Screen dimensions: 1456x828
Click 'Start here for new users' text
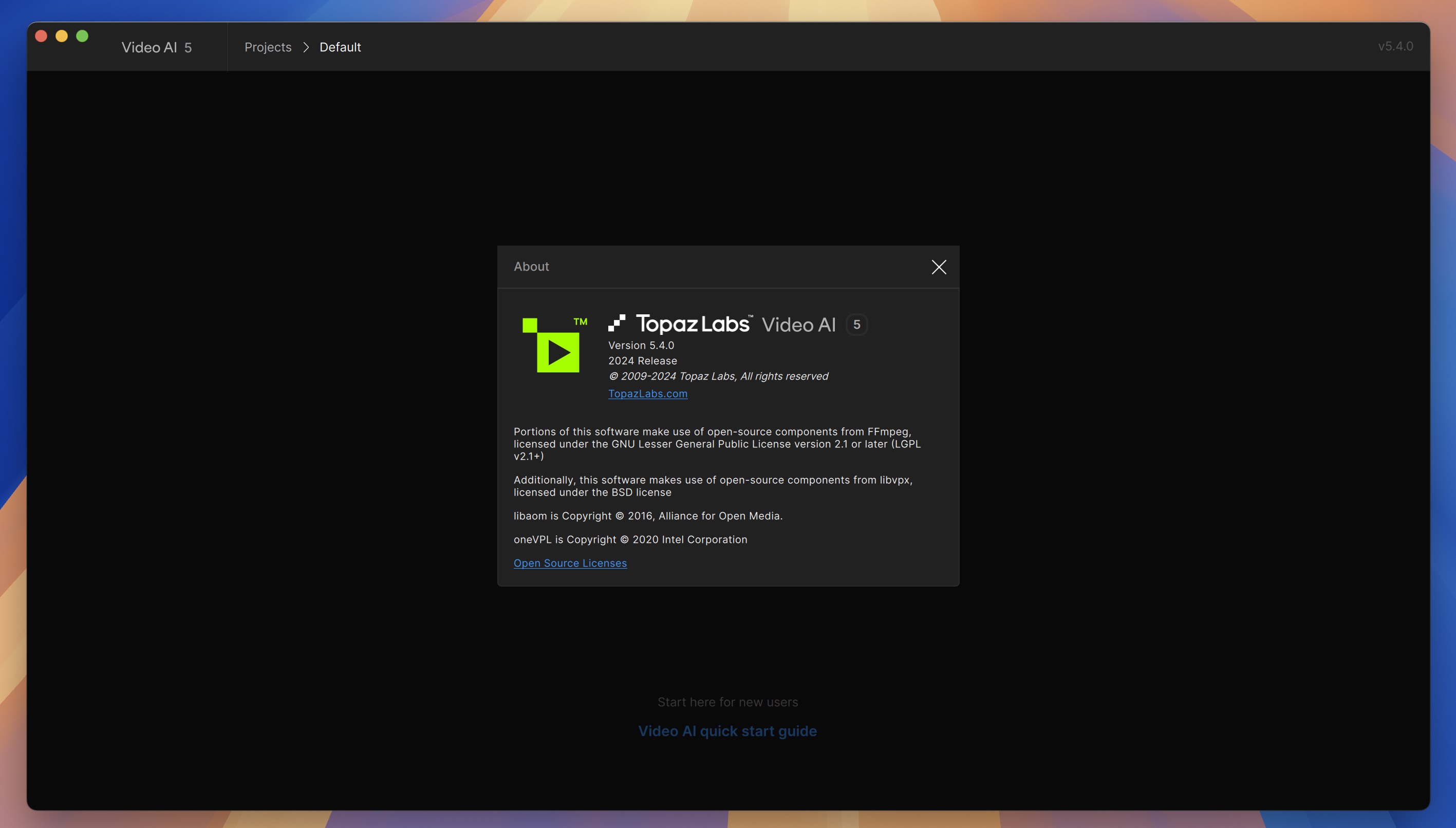727,702
